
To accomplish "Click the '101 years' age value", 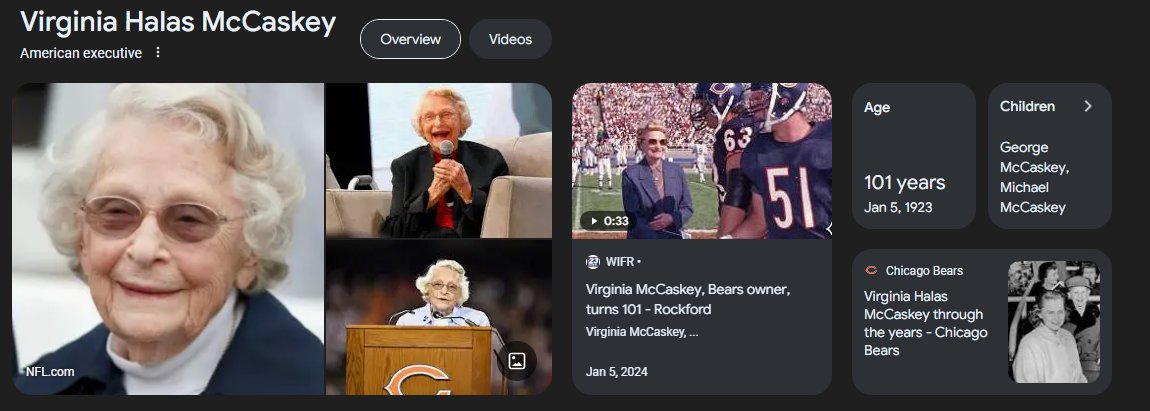I will pos(904,183).
